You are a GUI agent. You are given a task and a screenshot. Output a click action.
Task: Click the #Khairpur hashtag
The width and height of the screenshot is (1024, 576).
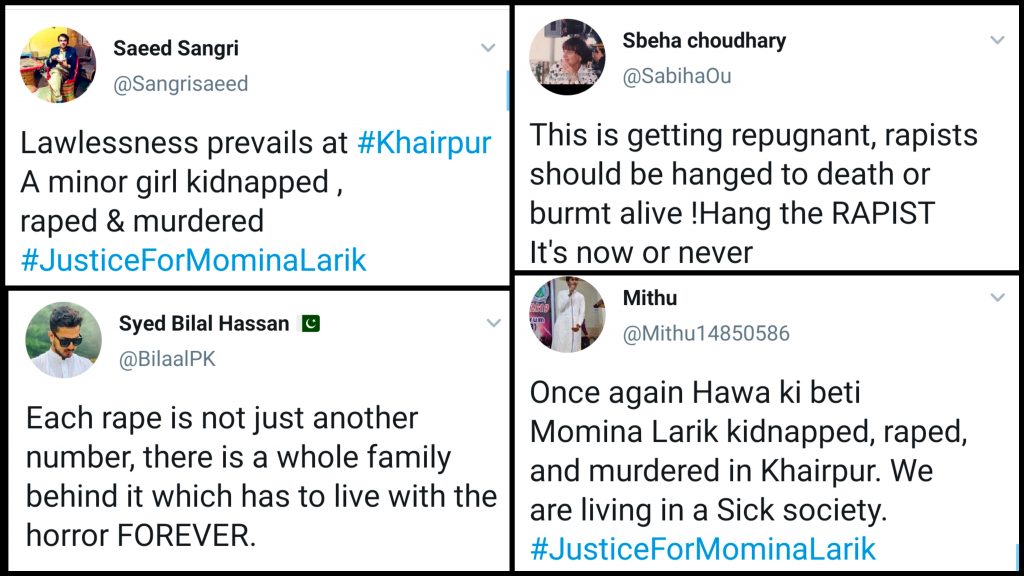click(x=425, y=143)
